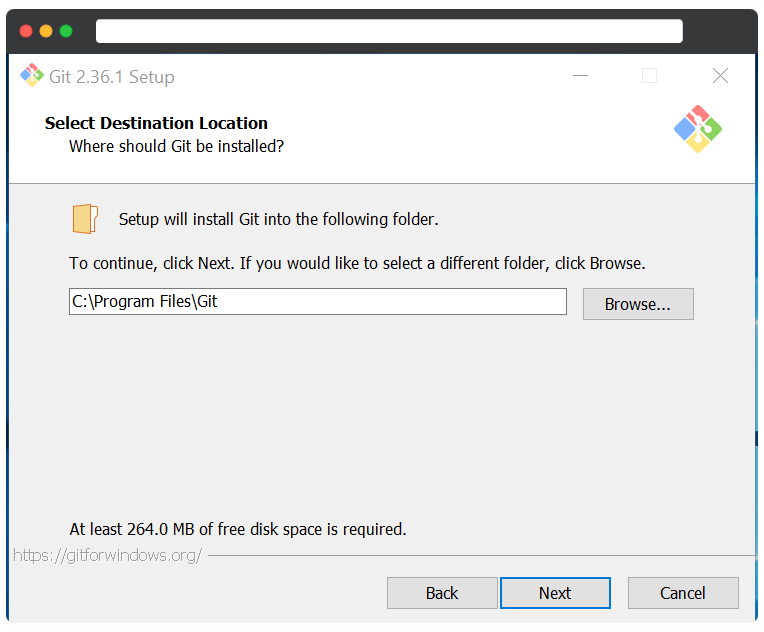Image resolution: width=764 pixels, height=632 pixels.
Task: Click 'At least 264.0 MB of free disk space' text
Action: point(238,529)
